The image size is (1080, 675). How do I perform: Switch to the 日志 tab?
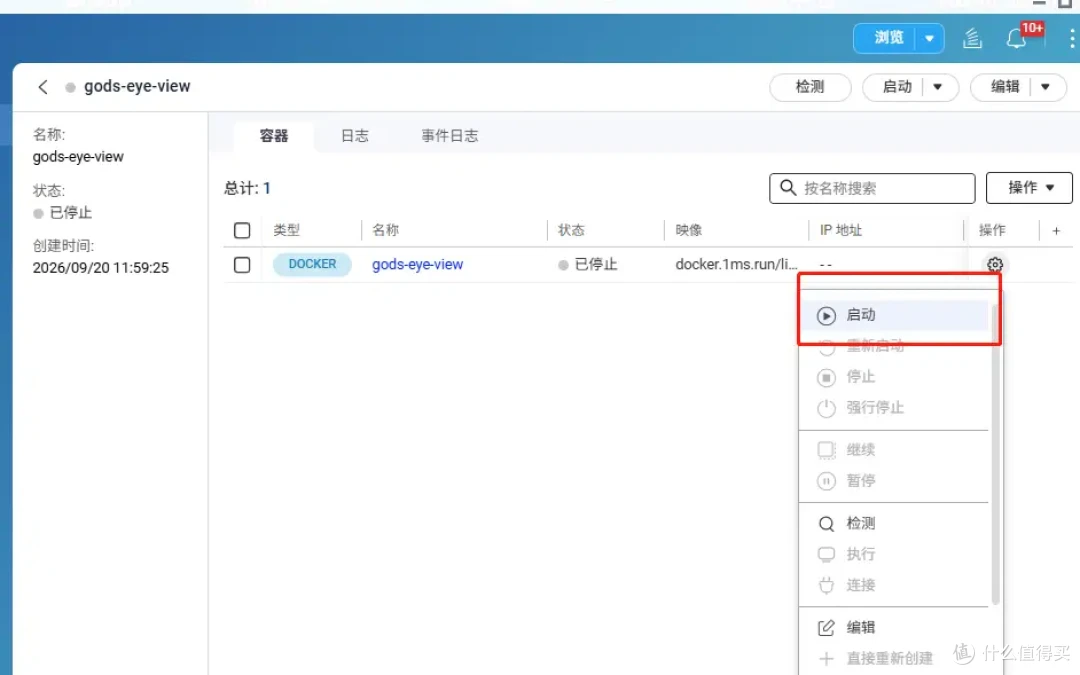coord(355,136)
